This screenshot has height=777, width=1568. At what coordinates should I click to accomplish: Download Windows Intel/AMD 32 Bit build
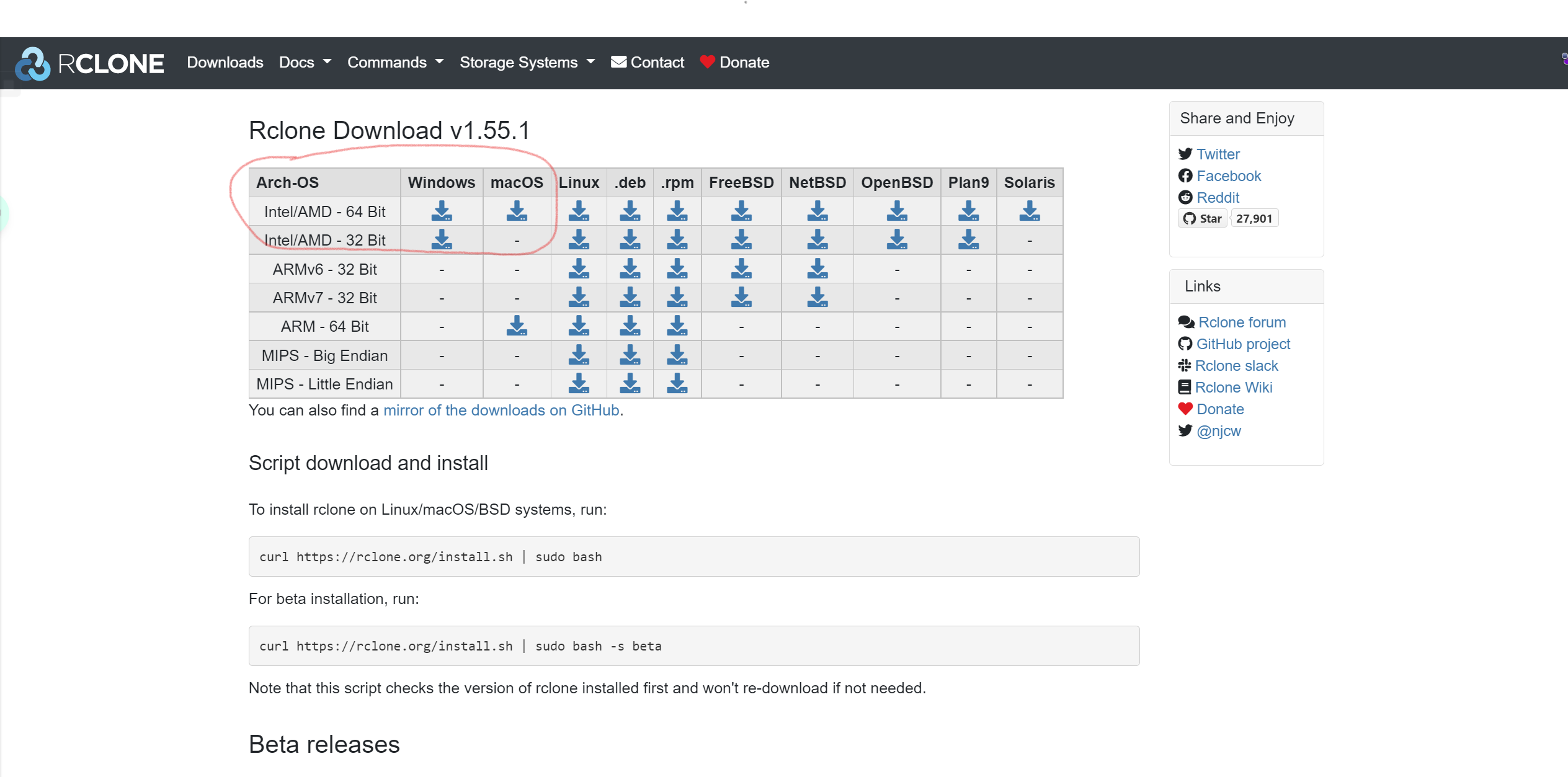point(442,240)
